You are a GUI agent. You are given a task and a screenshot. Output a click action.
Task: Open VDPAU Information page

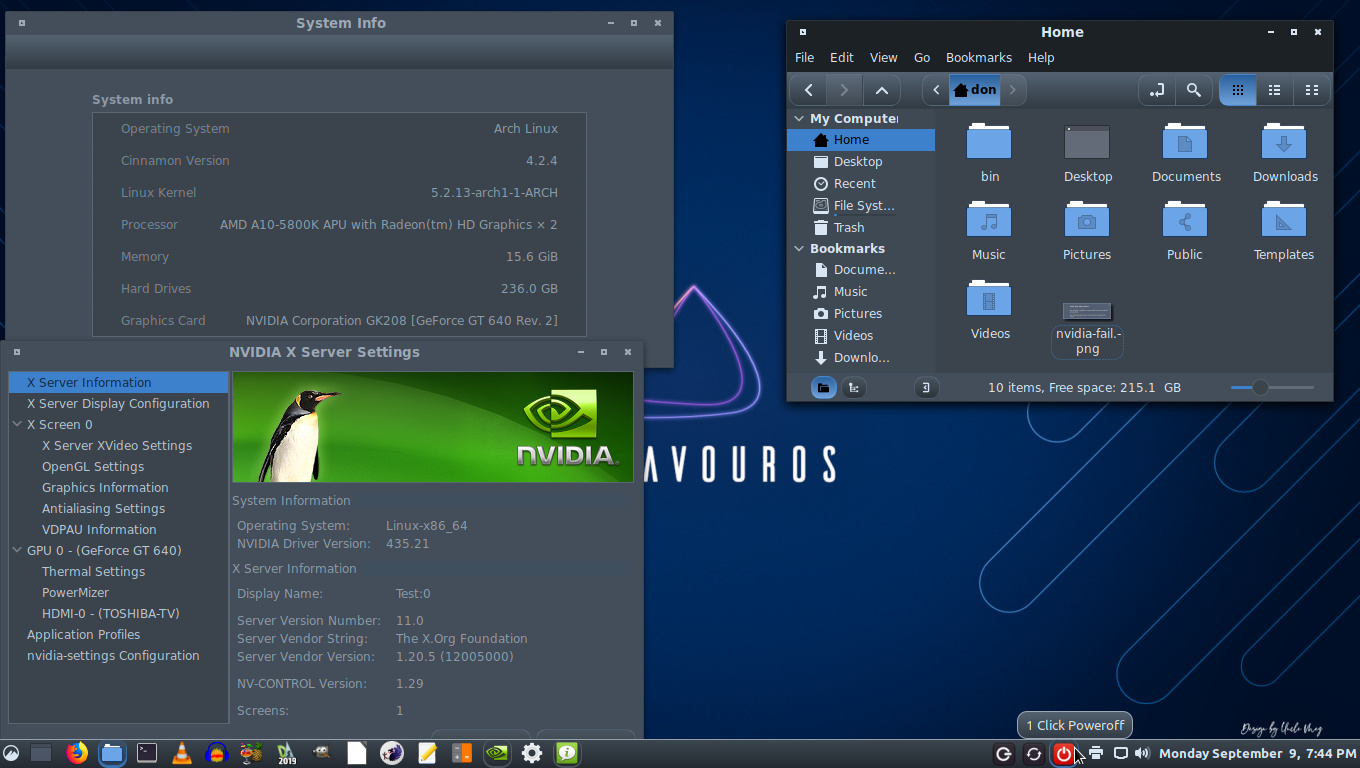pyautogui.click(x=99, y=530)
